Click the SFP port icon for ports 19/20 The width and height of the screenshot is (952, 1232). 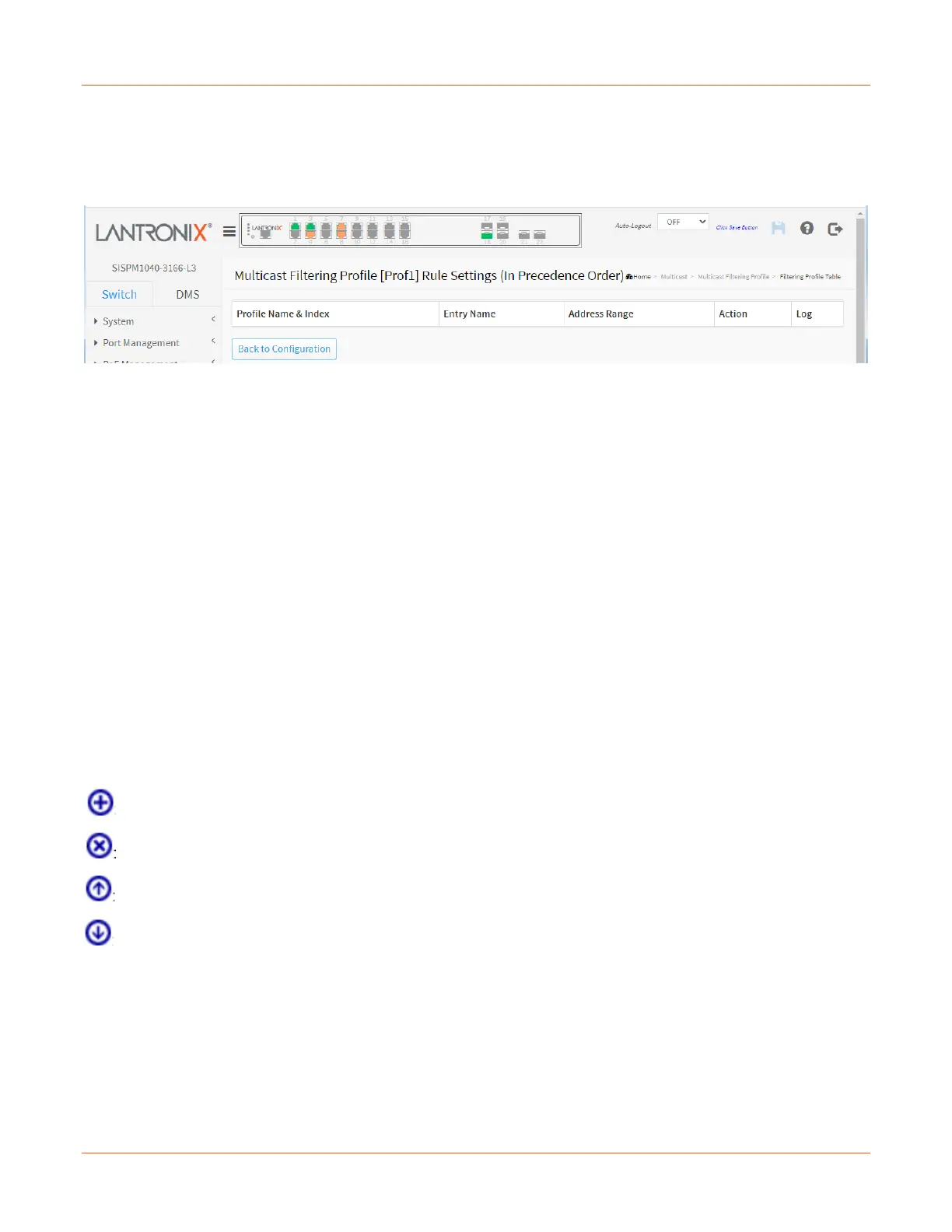click(502, 231)
